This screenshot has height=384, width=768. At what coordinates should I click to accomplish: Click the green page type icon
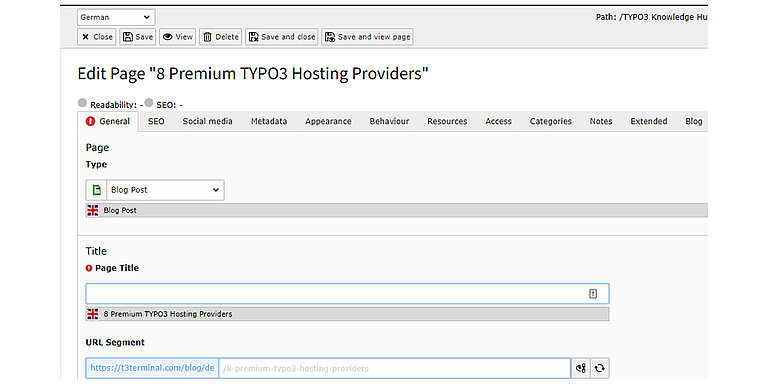click(96, 190)
